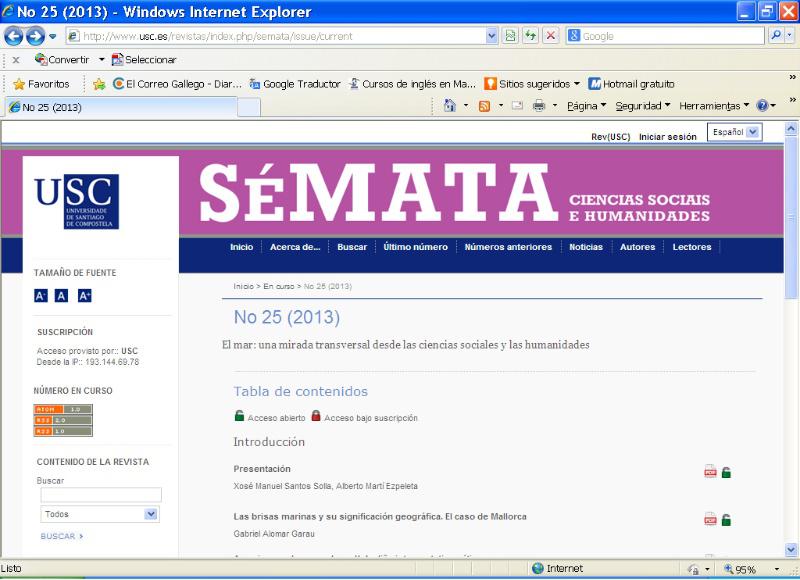Click the Iniciar sesión link
The width and height of the screenshot is (800, 580).
click(x=667, y=137)
